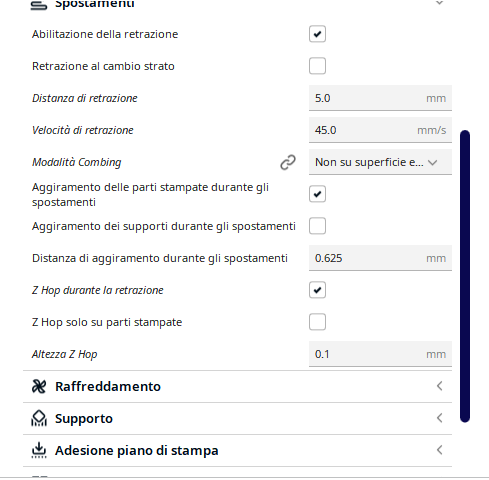
Task: Expand the Supporto section chevron
Action: pyautogui.click(x=440, y=418)
